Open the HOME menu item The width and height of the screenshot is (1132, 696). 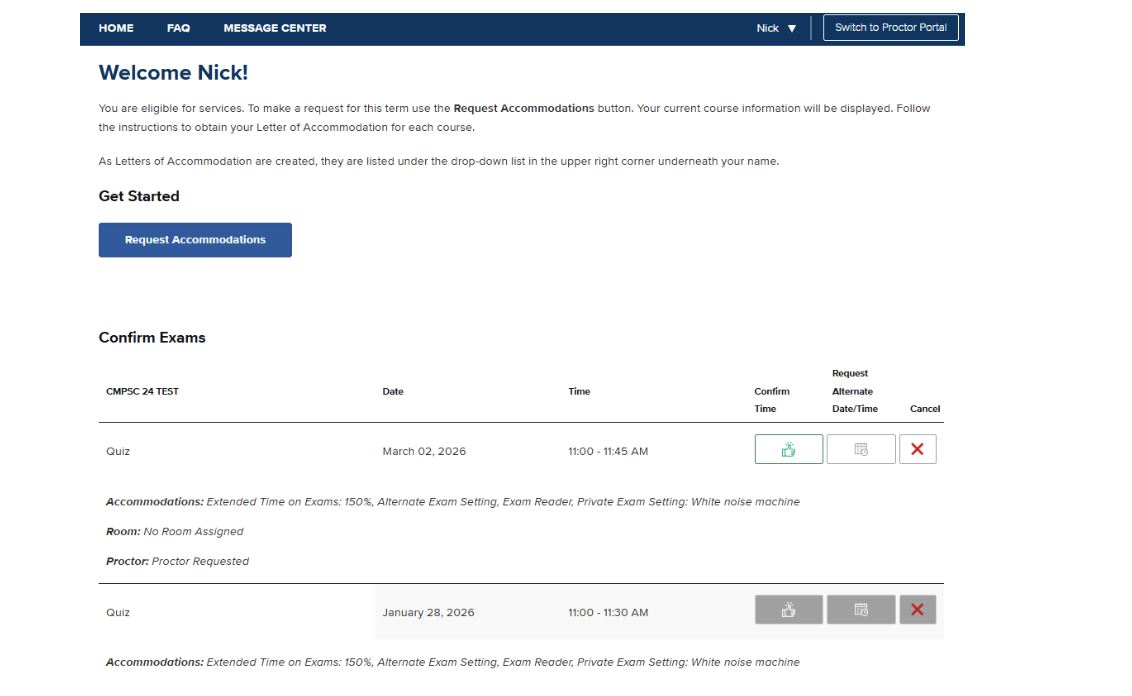click(115, 28)
